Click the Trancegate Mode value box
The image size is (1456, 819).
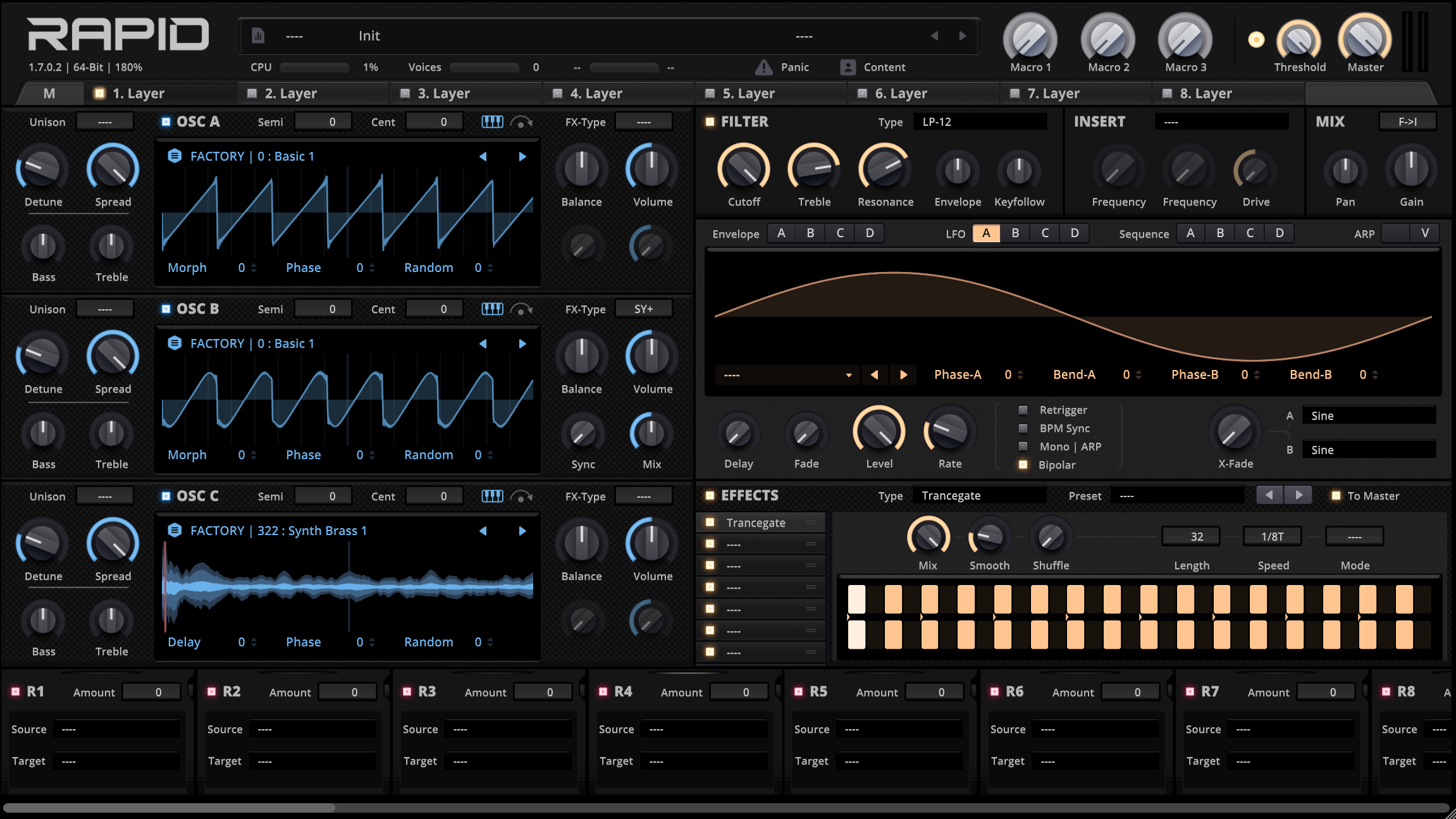coord(1354,536)
